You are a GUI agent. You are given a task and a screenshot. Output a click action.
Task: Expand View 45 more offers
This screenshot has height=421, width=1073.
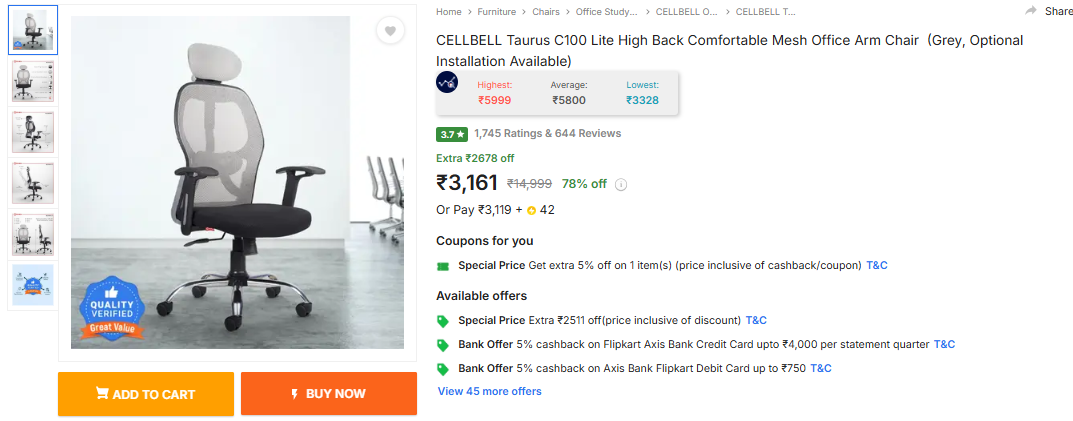pos(489,391)
